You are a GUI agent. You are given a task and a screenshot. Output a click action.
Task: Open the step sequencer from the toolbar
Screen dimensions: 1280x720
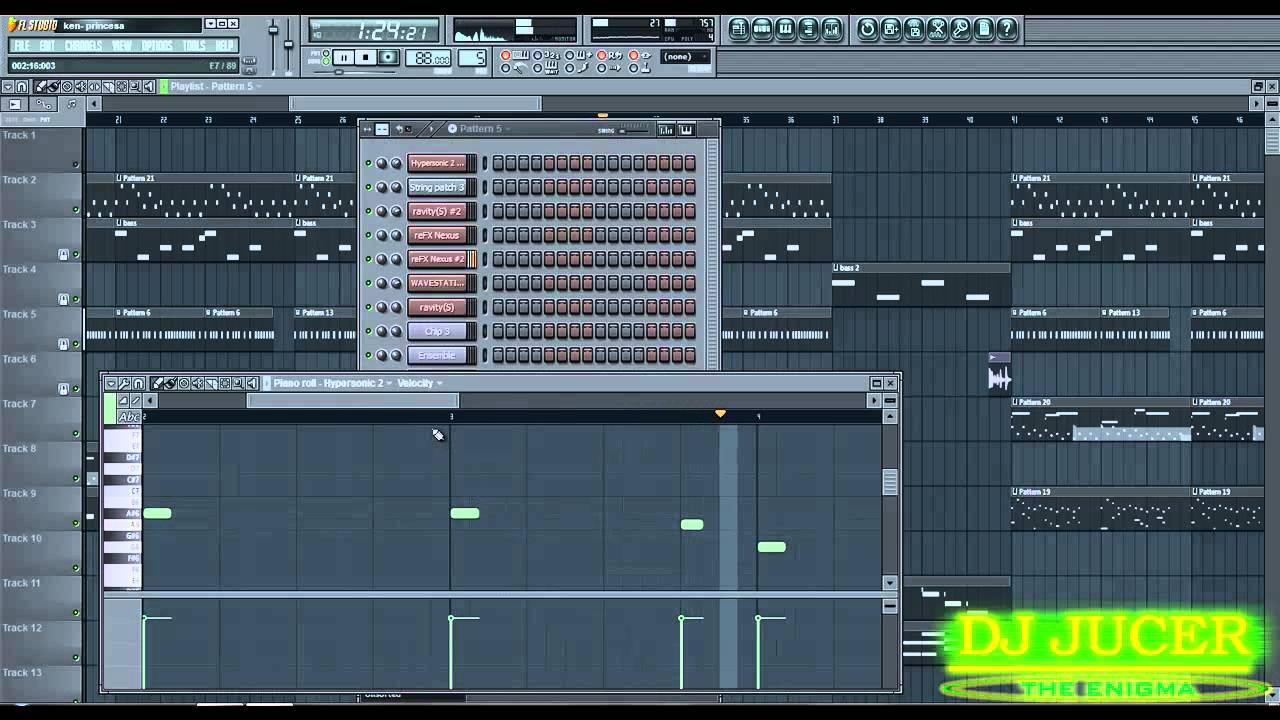coord(762,29)
